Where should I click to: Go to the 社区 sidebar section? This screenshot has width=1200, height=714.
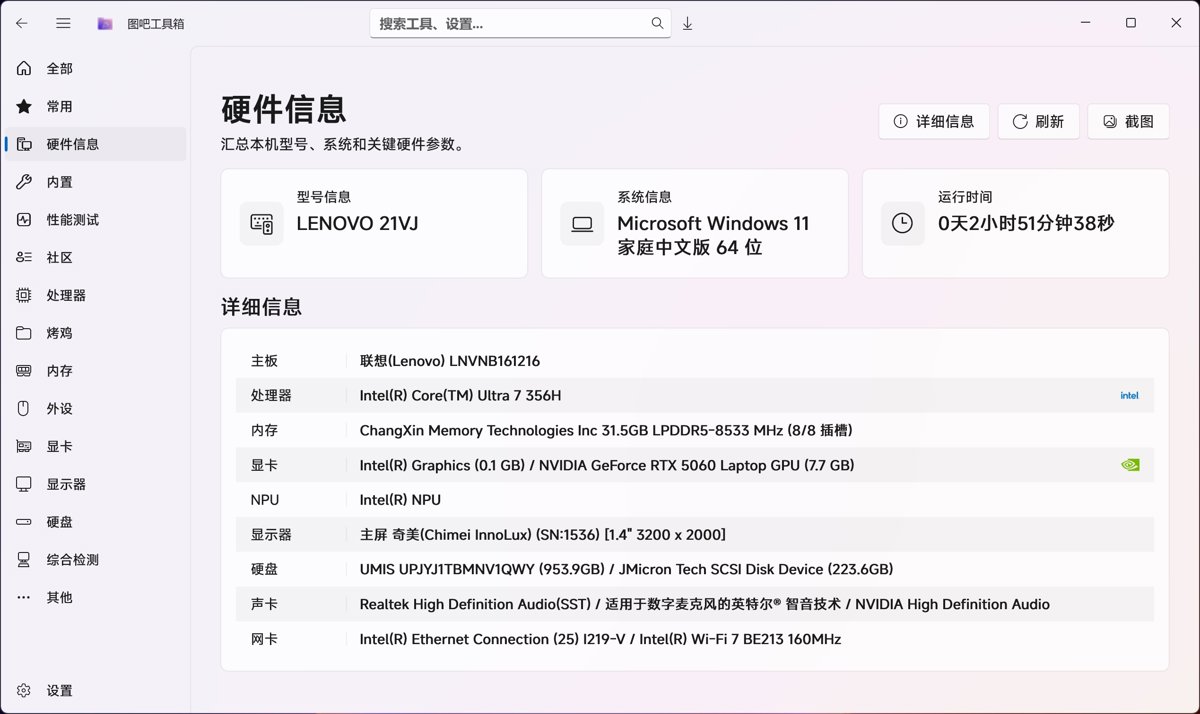[x=95, y=258]
